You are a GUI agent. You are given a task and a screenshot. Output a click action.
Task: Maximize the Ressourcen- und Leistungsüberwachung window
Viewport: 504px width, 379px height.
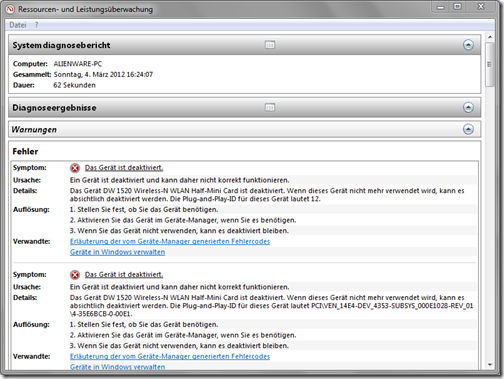(x=458, y=7)
